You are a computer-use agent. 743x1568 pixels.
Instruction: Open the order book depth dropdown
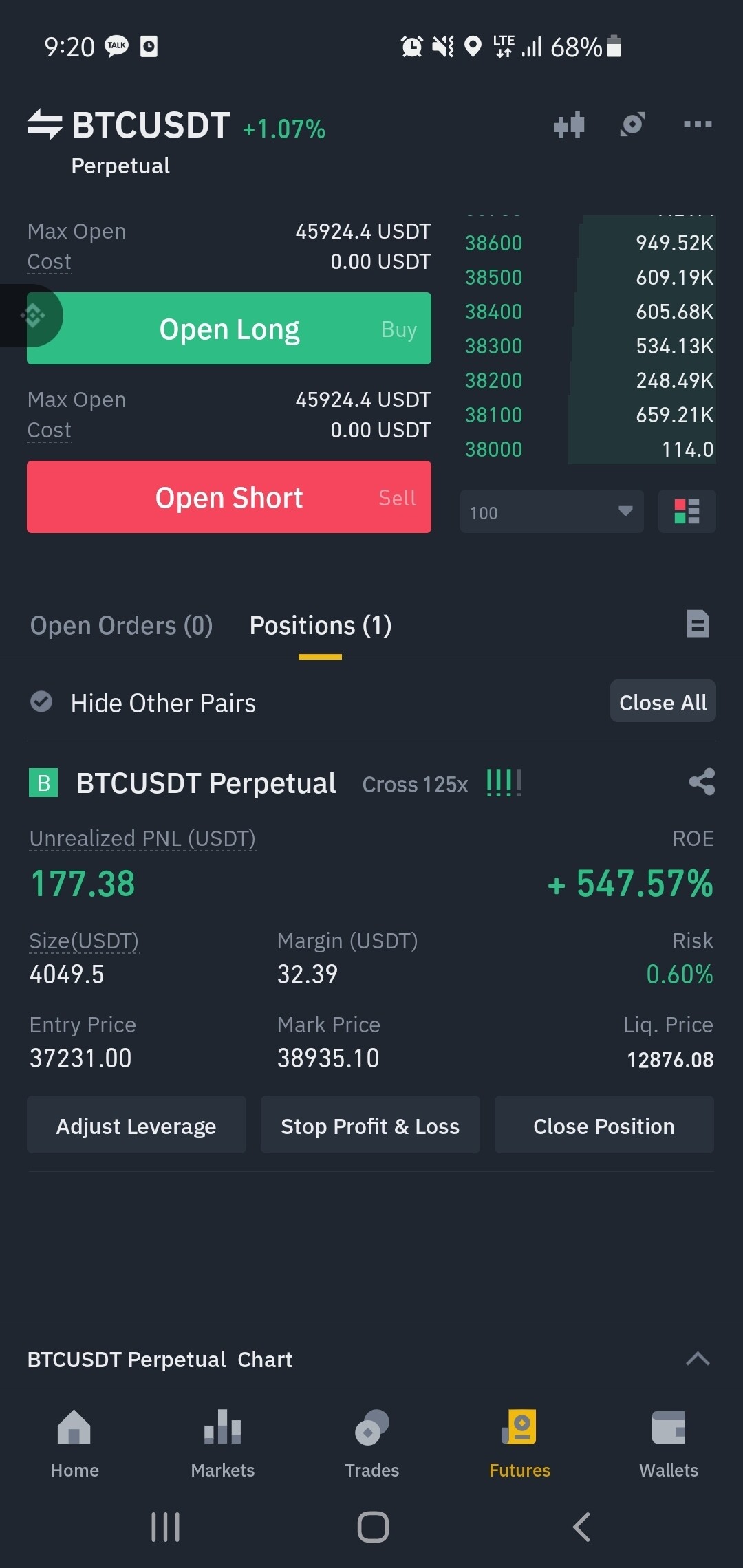pos(551,512)
